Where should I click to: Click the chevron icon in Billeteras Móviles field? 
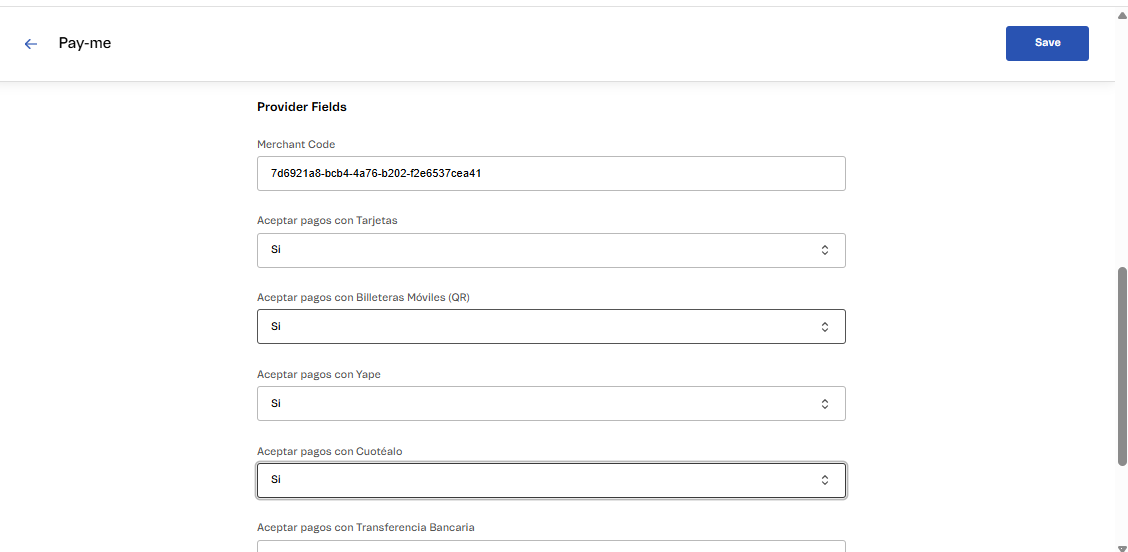(x=824, y=327)
